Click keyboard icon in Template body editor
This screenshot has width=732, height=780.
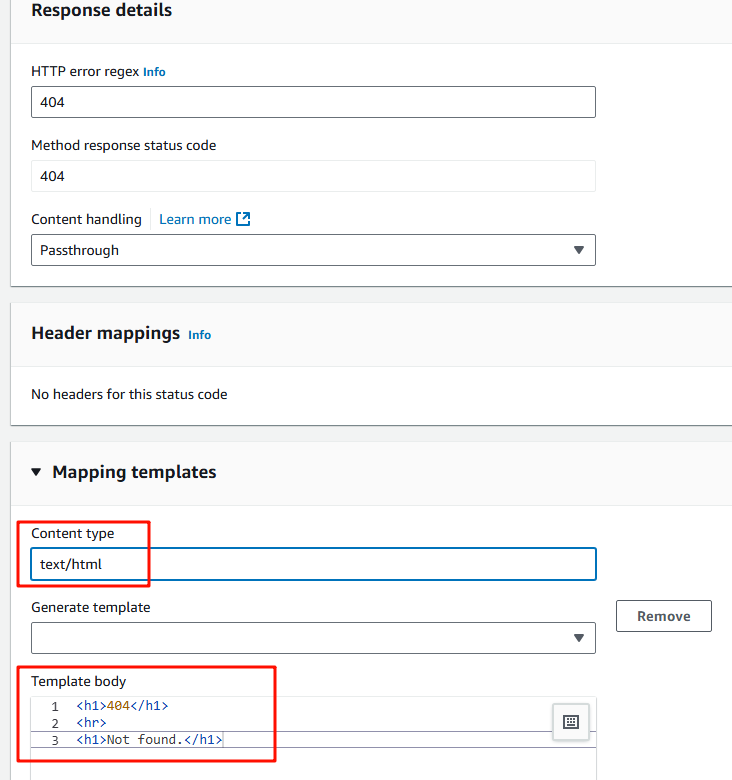coord(571,722)
